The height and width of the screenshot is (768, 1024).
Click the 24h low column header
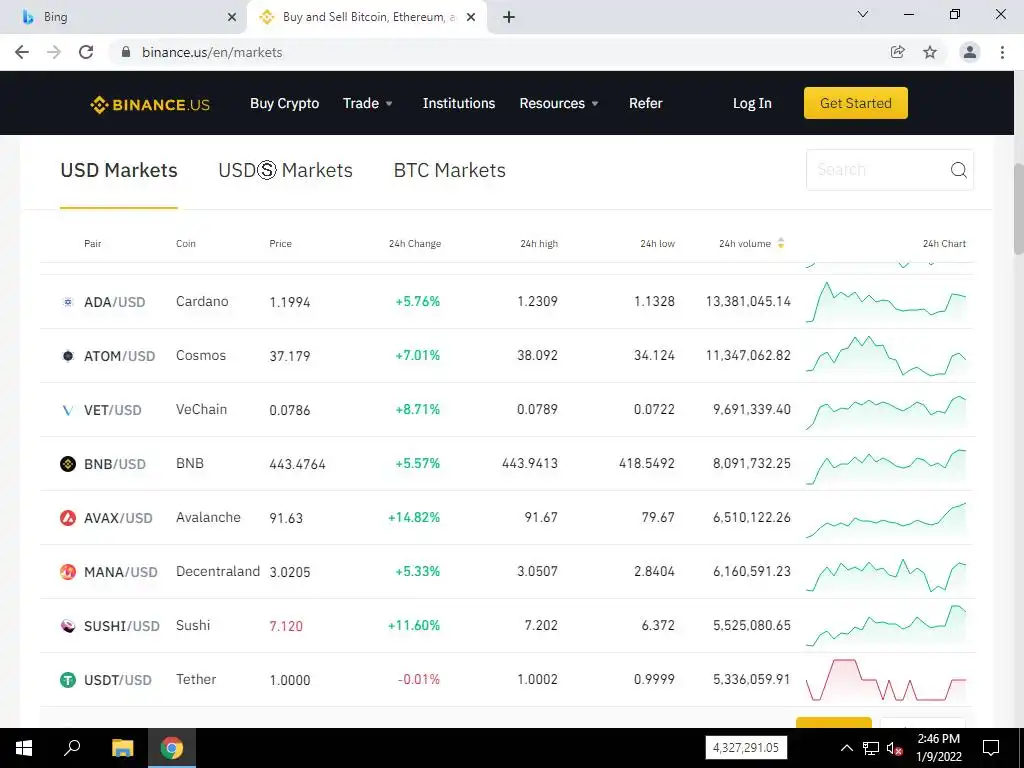click(657, 244)
